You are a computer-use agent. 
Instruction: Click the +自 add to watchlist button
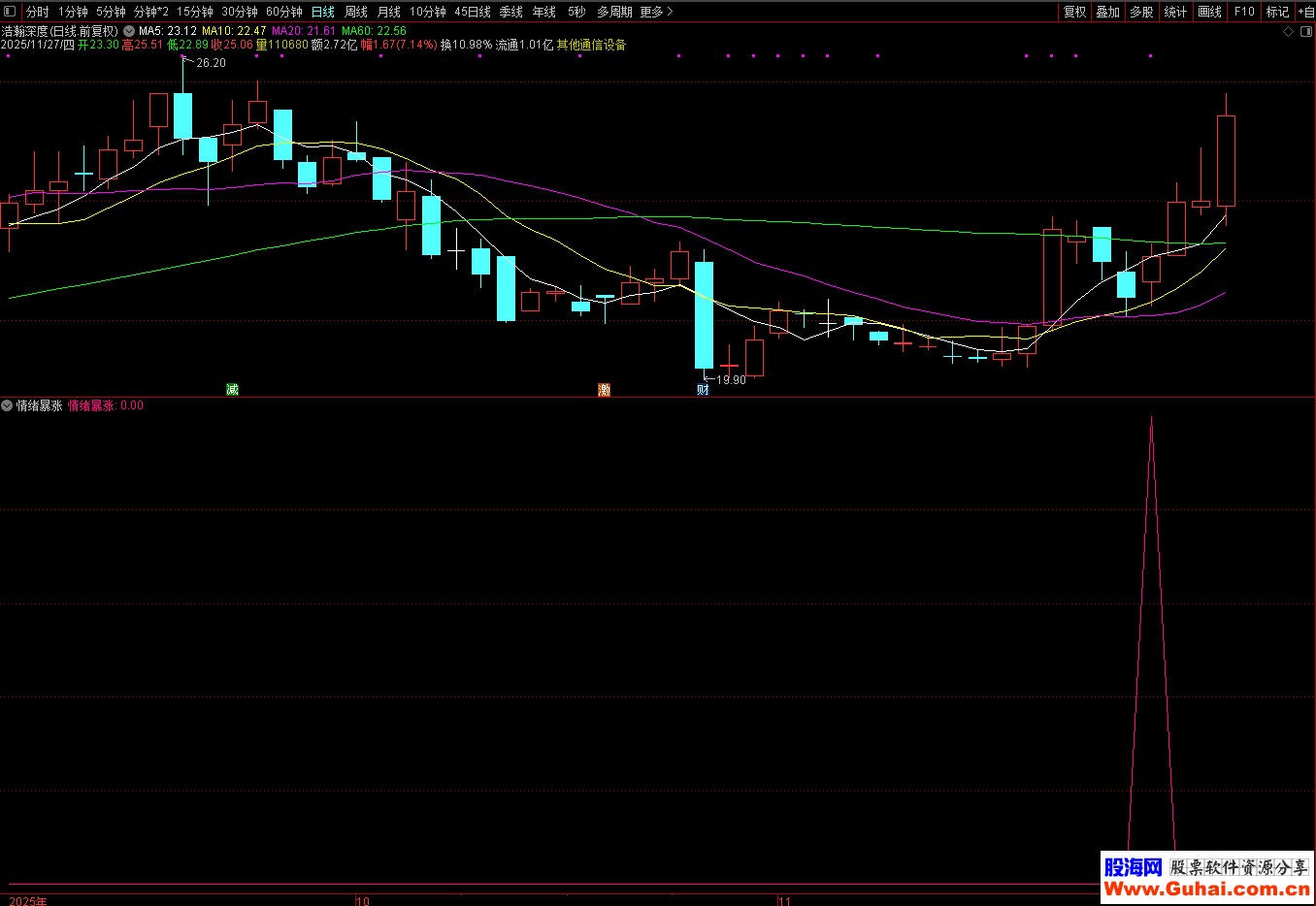coord(1305,12)
